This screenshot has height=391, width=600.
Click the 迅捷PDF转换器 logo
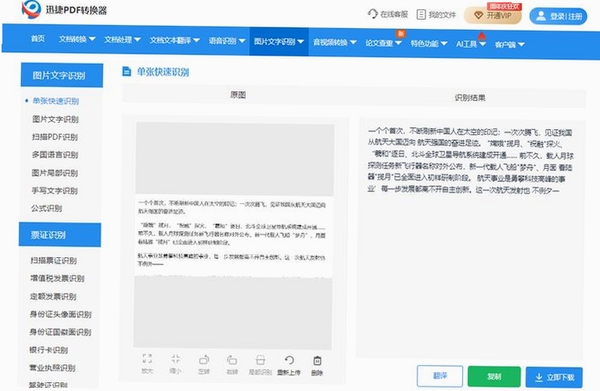pyautogui.click(x=64, y=10)
